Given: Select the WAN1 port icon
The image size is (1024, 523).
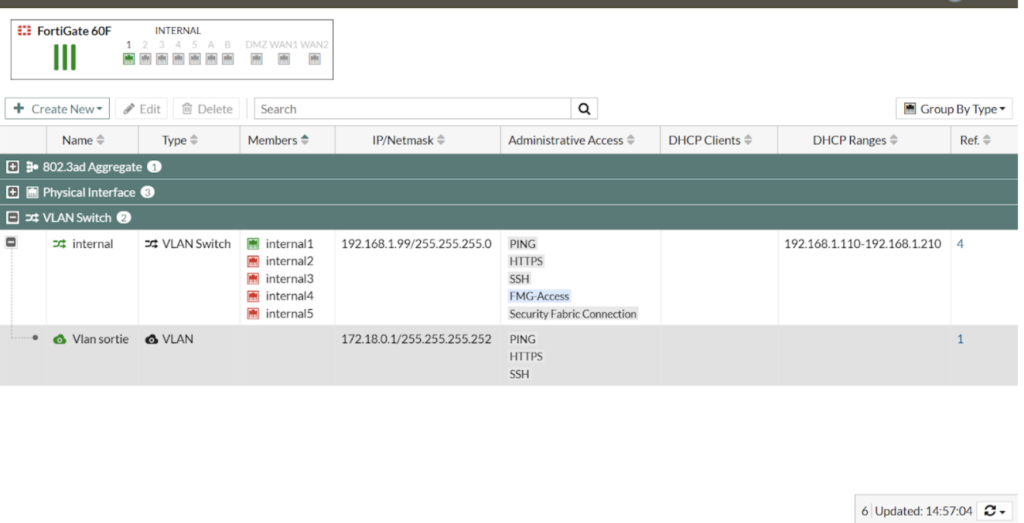Looking at the screenshot, I should 284,59.
